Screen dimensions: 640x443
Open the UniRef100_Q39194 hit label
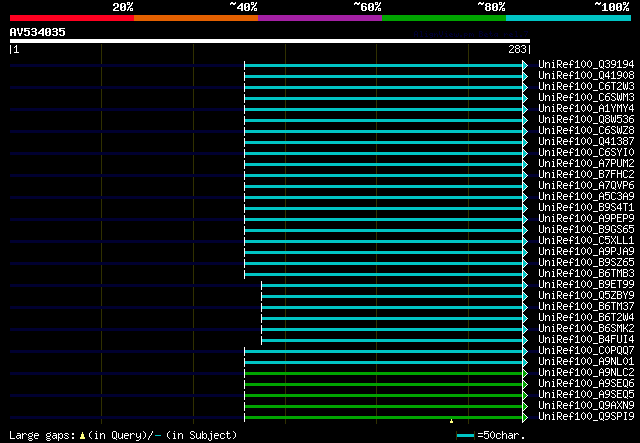tap(586, 65)
